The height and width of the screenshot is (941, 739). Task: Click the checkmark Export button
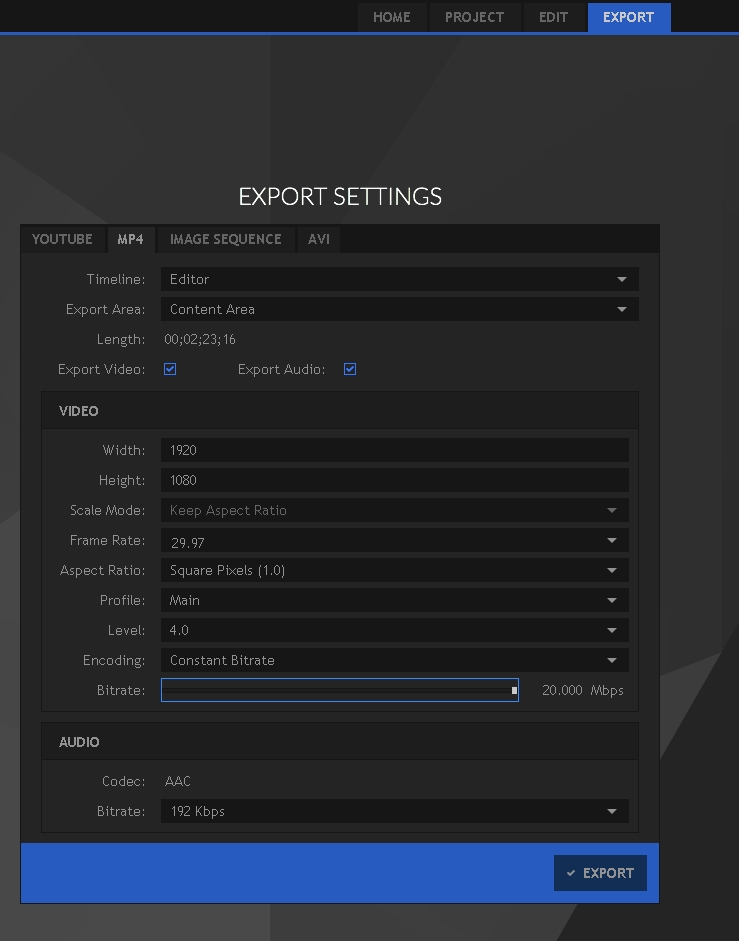click(x=600, y=873)
